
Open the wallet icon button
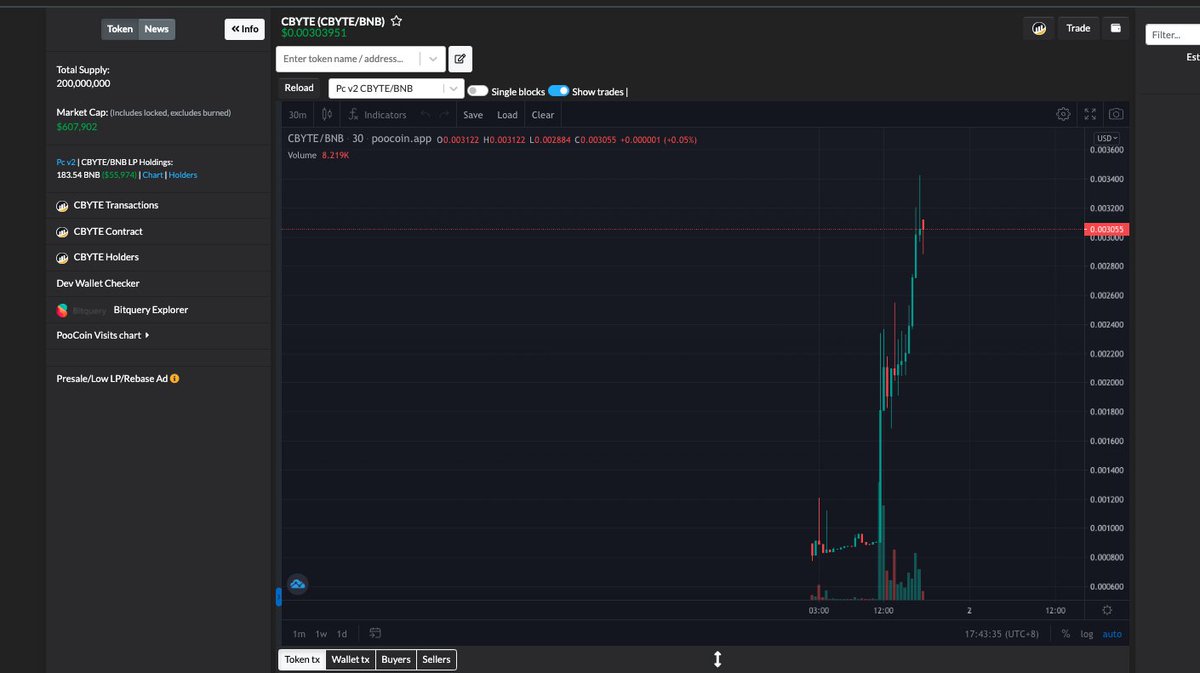(1116, 28)
